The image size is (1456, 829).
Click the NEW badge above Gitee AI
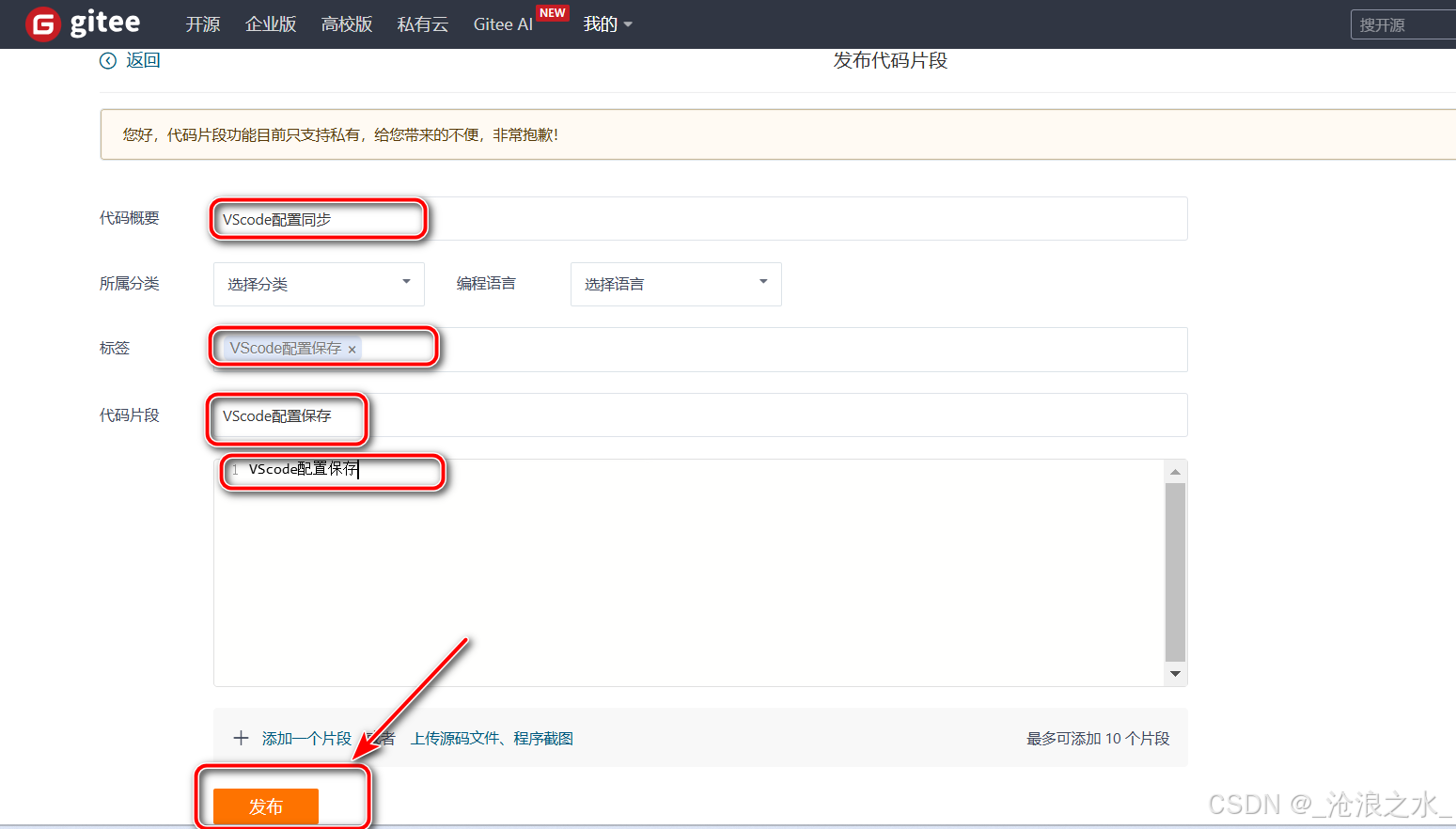pyautogui.click(x=553, y=12)
